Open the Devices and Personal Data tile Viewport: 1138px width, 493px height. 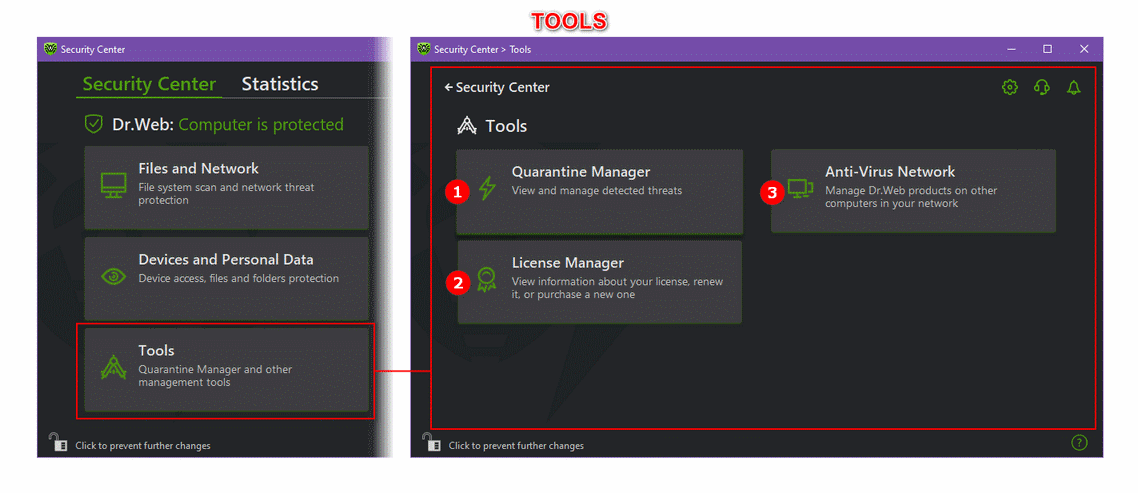[226, 278]
